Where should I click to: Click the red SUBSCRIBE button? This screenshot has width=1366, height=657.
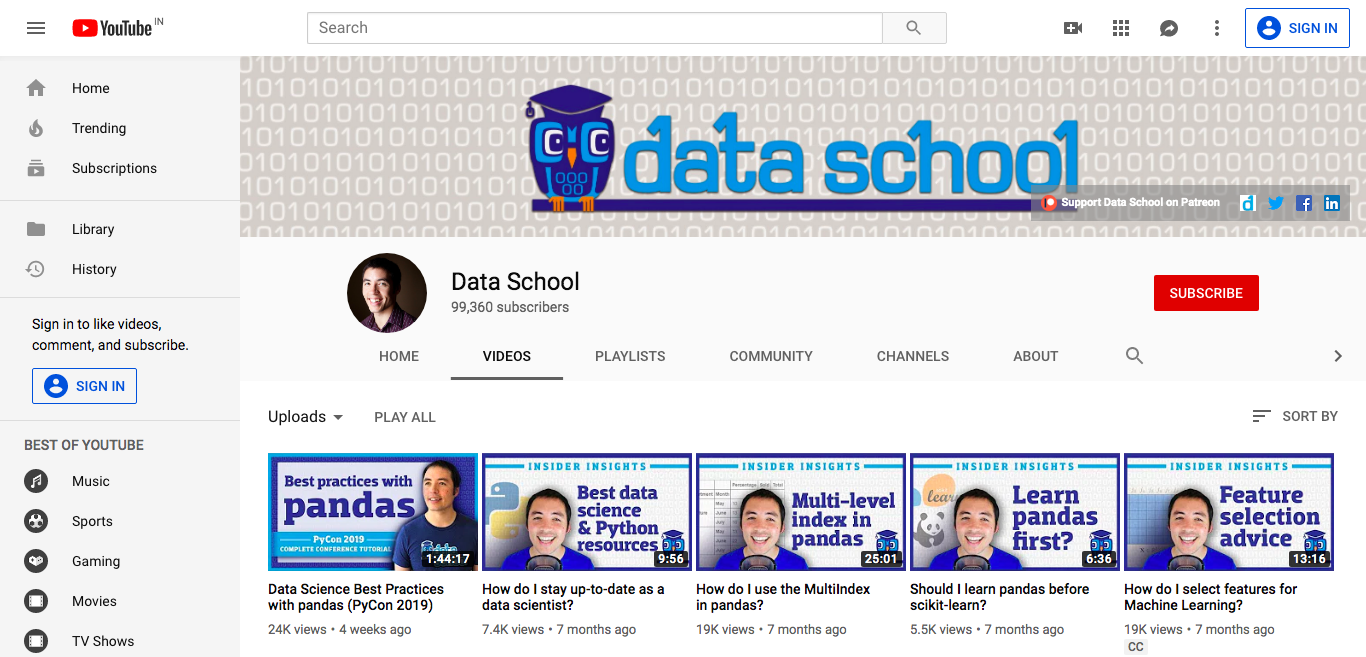click(x=1206, y=293)
